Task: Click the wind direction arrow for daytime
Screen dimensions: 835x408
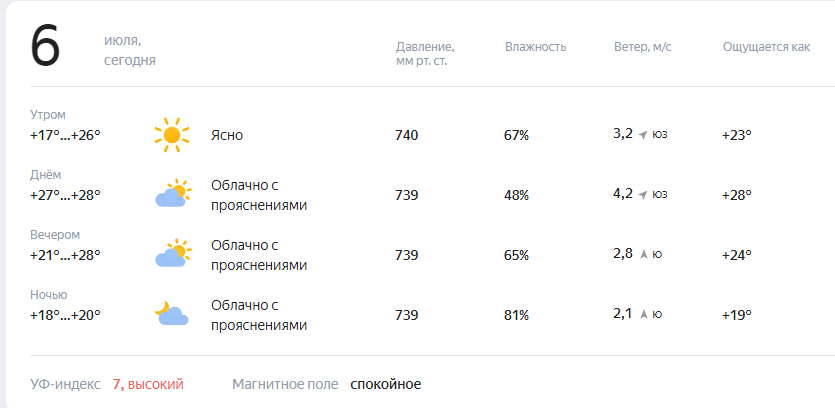Action: 643,195
